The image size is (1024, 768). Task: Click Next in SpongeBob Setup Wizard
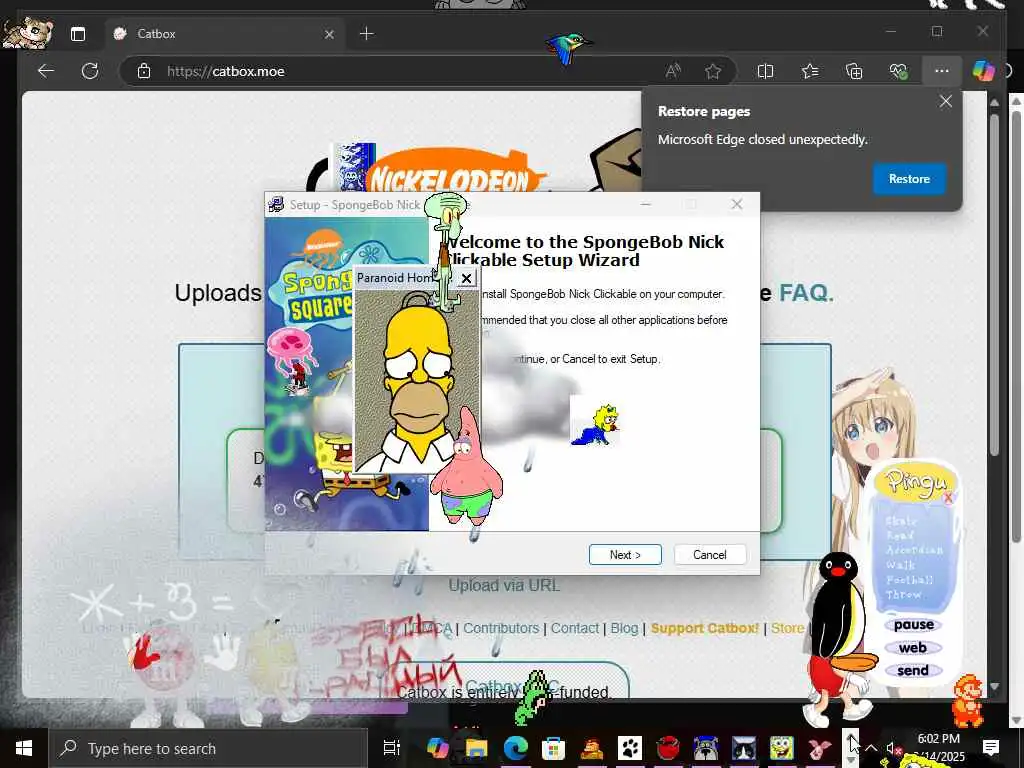coord(625,554)
